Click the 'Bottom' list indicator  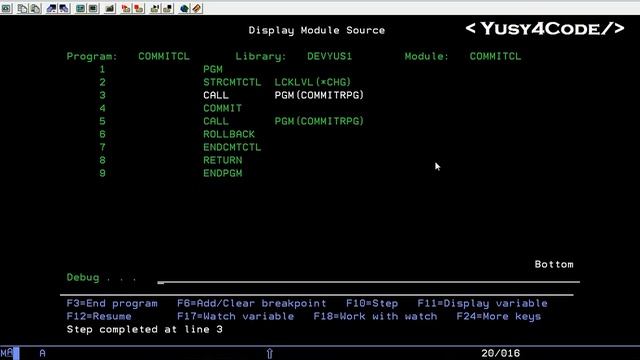click(x=554, y=264)
